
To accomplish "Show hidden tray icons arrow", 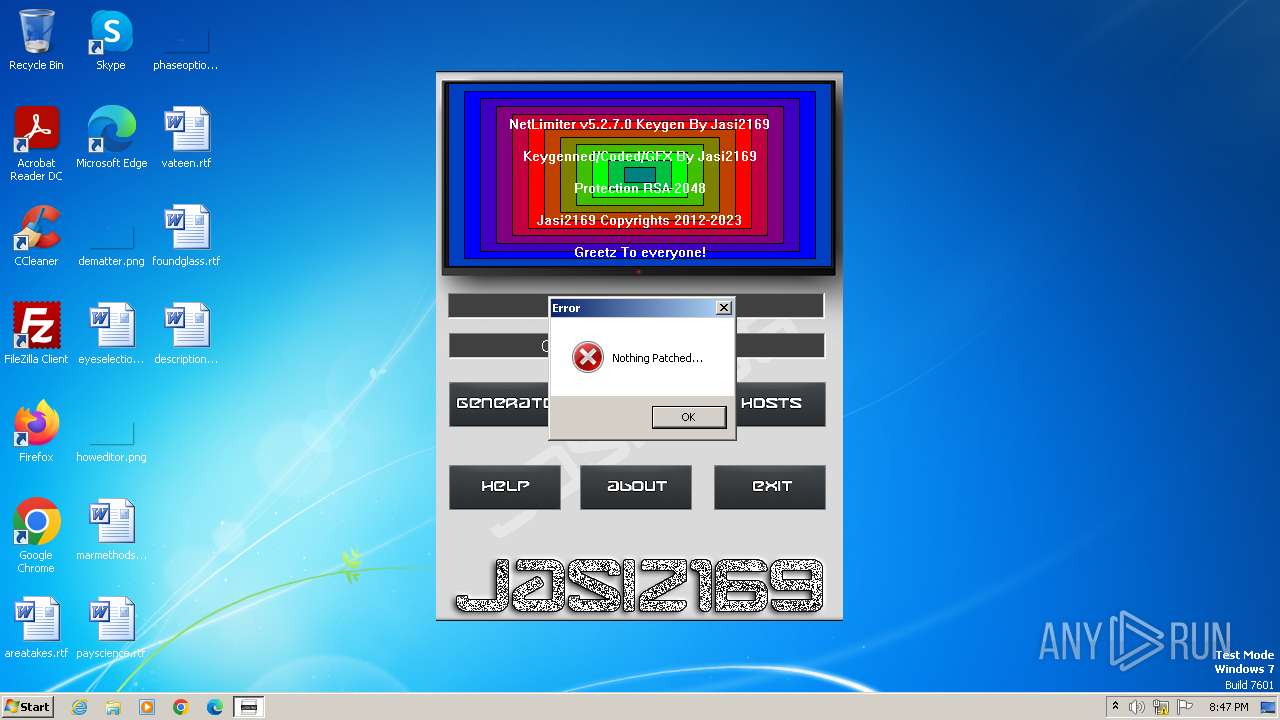I will click(x=1115, y=706).
